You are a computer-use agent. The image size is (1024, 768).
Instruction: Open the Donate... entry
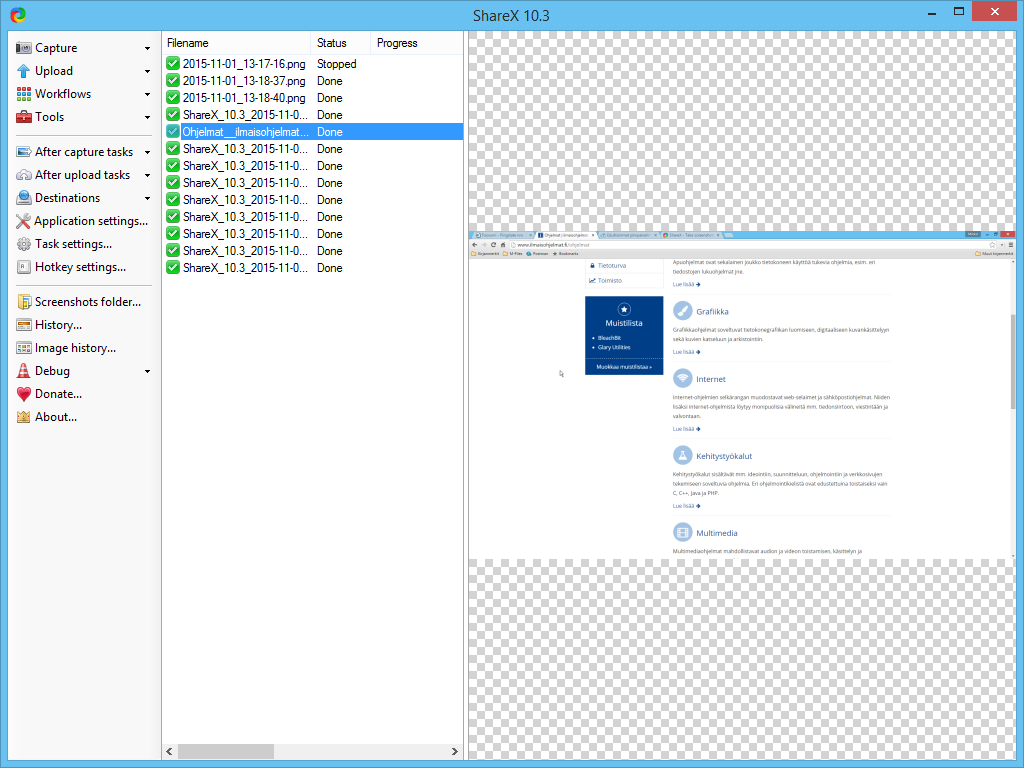84,394
